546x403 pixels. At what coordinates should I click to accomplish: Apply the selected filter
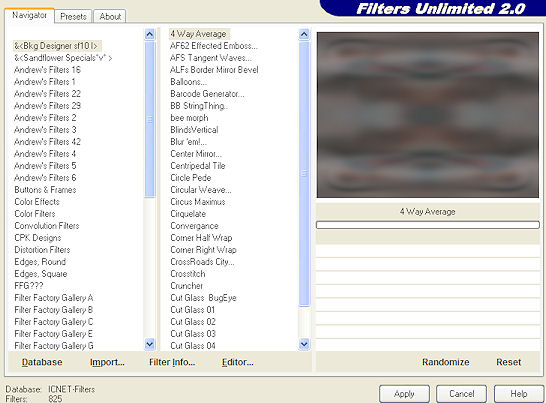point(404,394)
